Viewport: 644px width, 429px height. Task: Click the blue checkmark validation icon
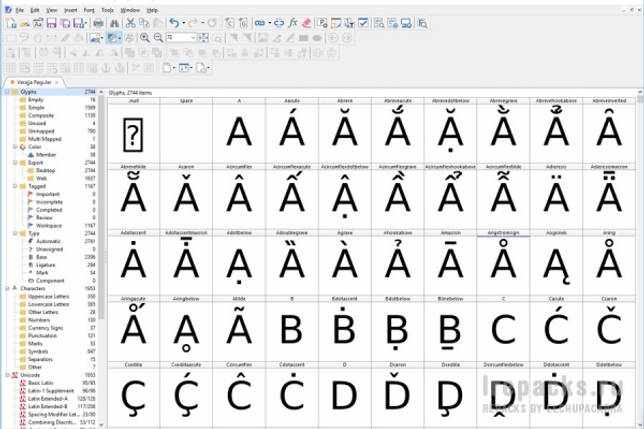pos(363,23)
